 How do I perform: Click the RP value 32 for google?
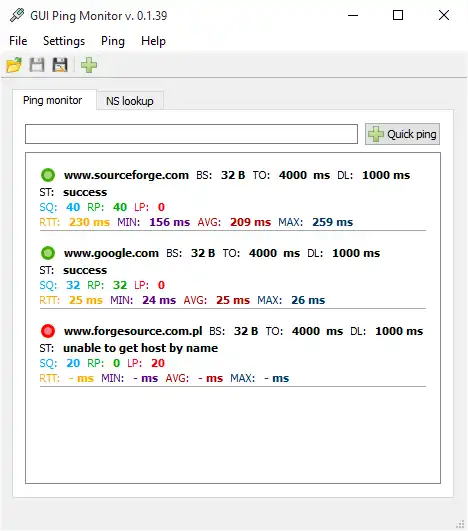[x=120, y=285]
